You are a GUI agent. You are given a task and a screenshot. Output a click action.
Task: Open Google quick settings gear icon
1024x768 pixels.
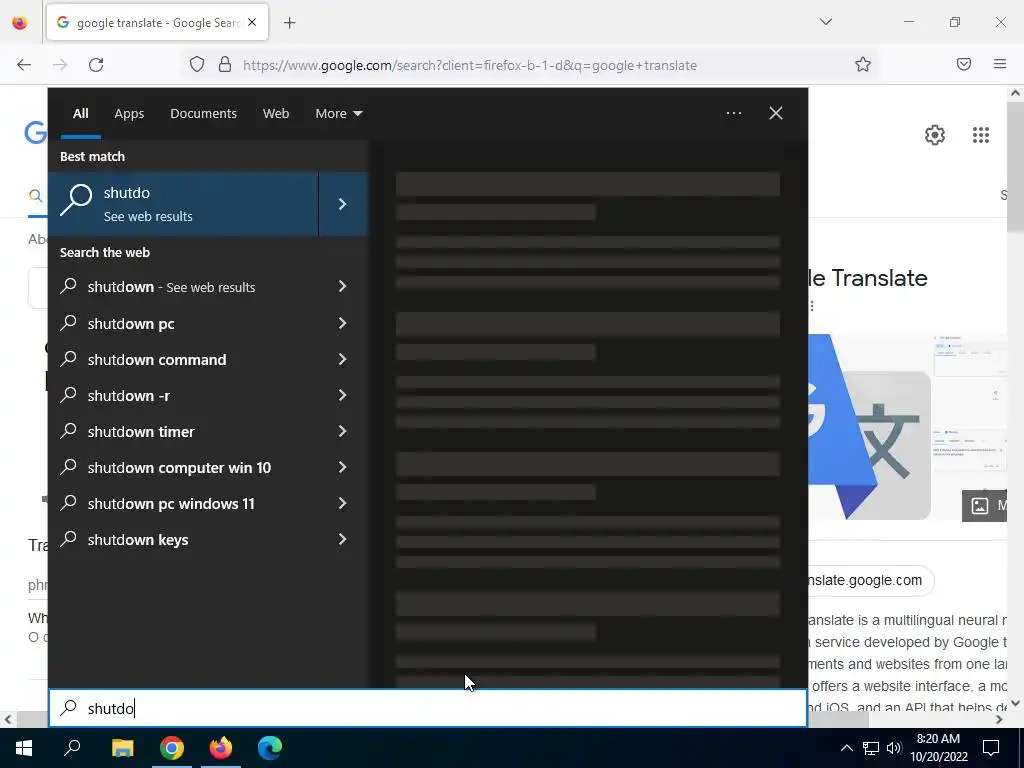[x=935, y=135]
